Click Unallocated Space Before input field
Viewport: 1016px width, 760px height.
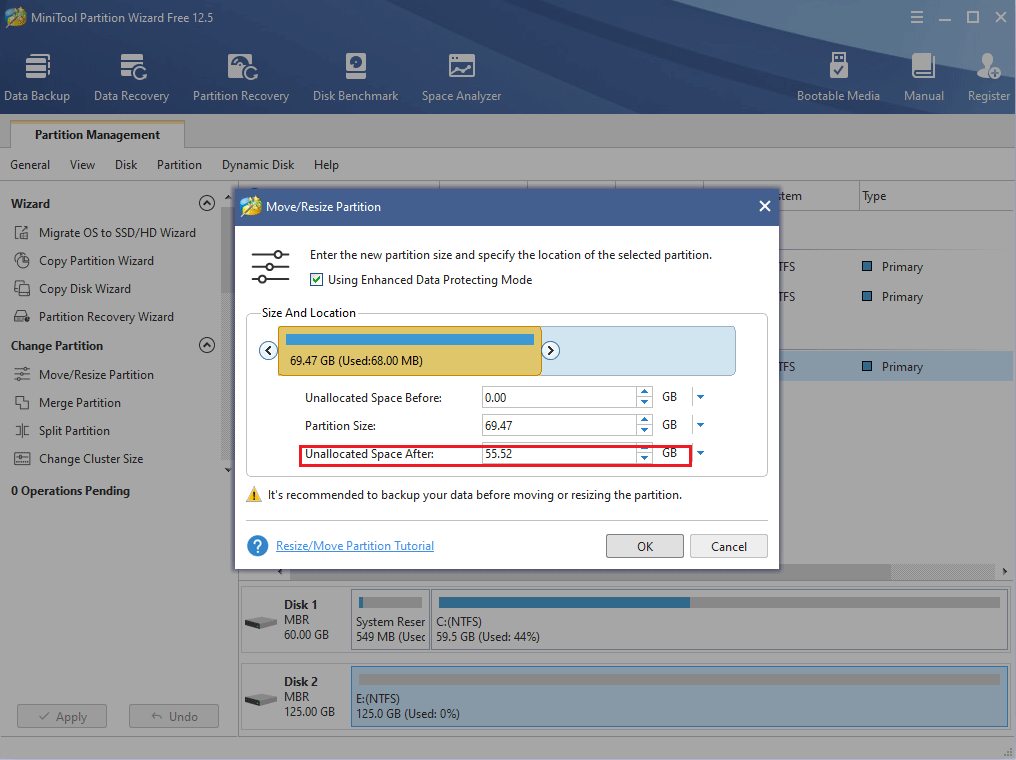559,397
